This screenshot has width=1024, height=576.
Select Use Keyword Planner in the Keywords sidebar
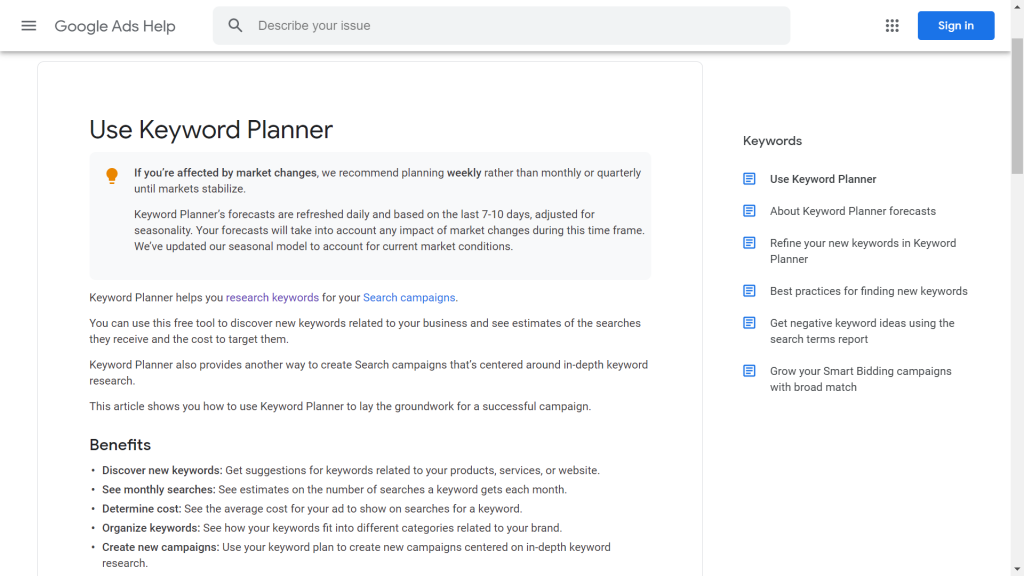pos(823,178)
